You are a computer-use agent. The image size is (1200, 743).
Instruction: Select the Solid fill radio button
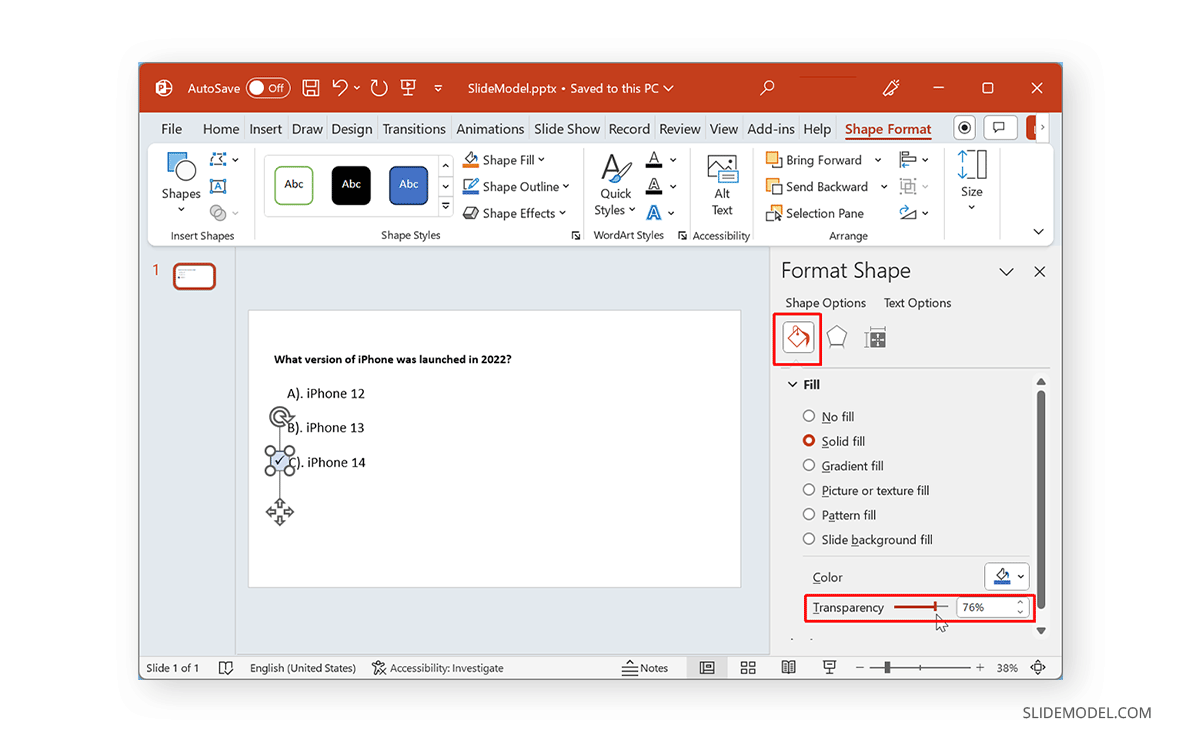pyautogui.click(x=809, y=441)
